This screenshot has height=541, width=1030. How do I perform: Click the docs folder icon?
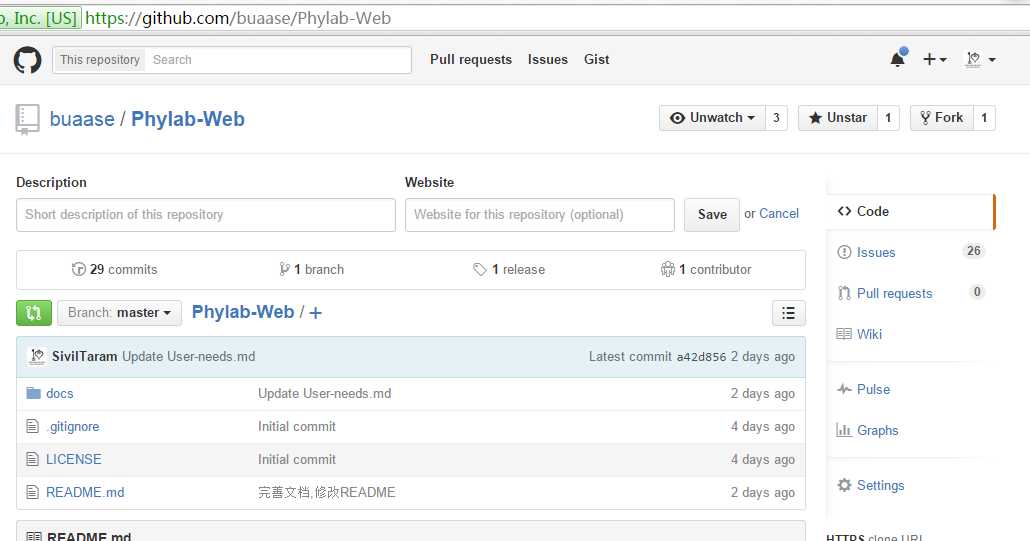[x=33, y=393]
